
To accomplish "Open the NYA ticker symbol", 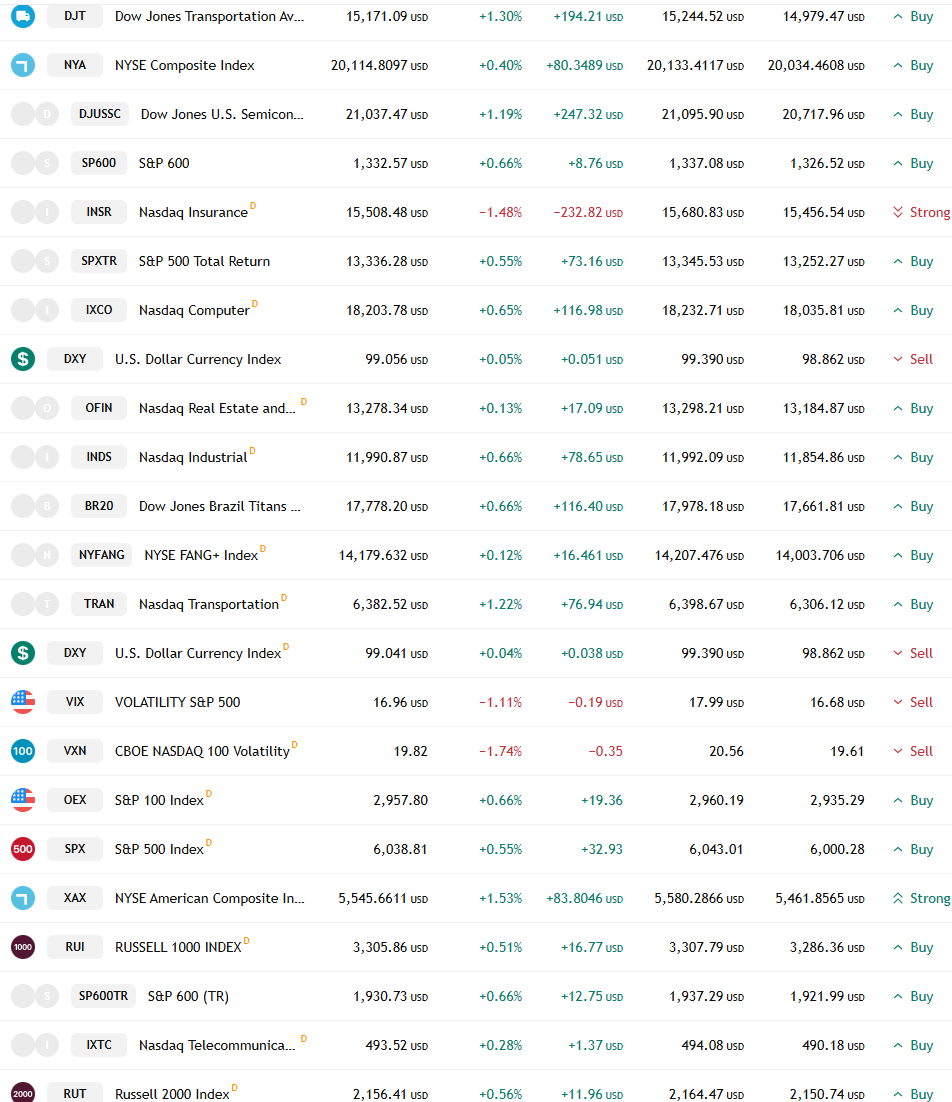I will tap(75, 65).
